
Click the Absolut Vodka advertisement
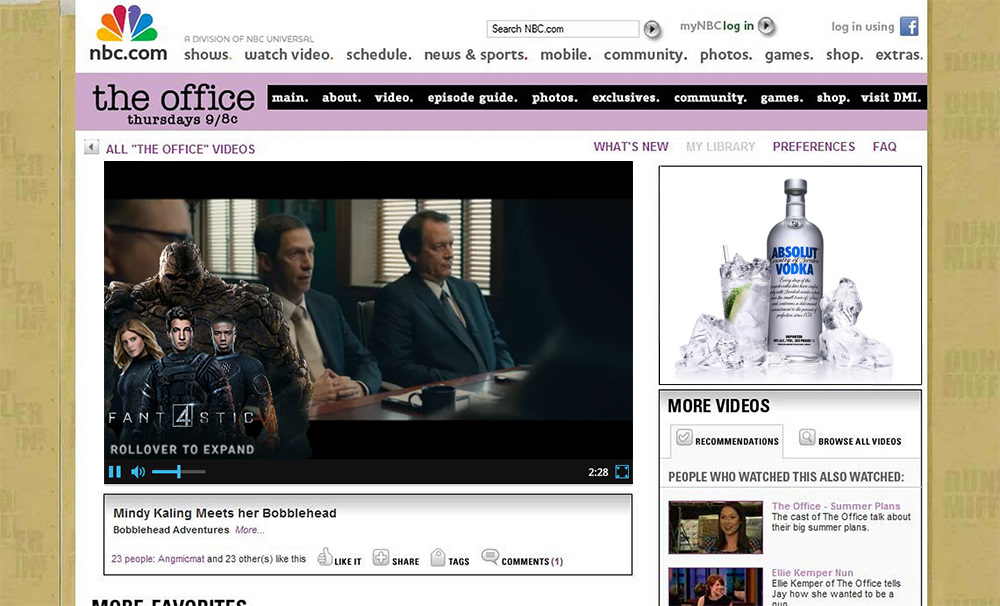790,275
